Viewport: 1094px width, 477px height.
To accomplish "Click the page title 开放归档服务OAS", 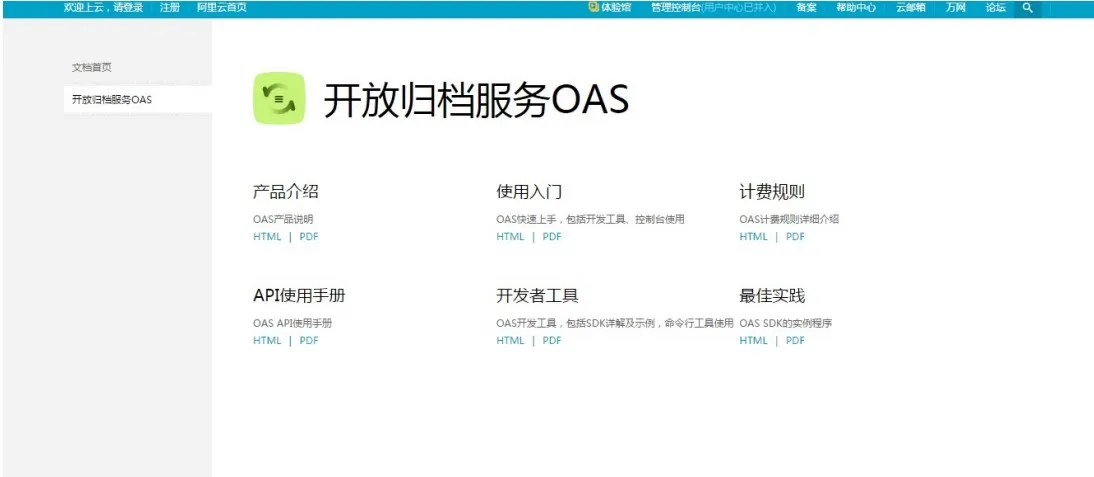I will click(x=477, y=100).
